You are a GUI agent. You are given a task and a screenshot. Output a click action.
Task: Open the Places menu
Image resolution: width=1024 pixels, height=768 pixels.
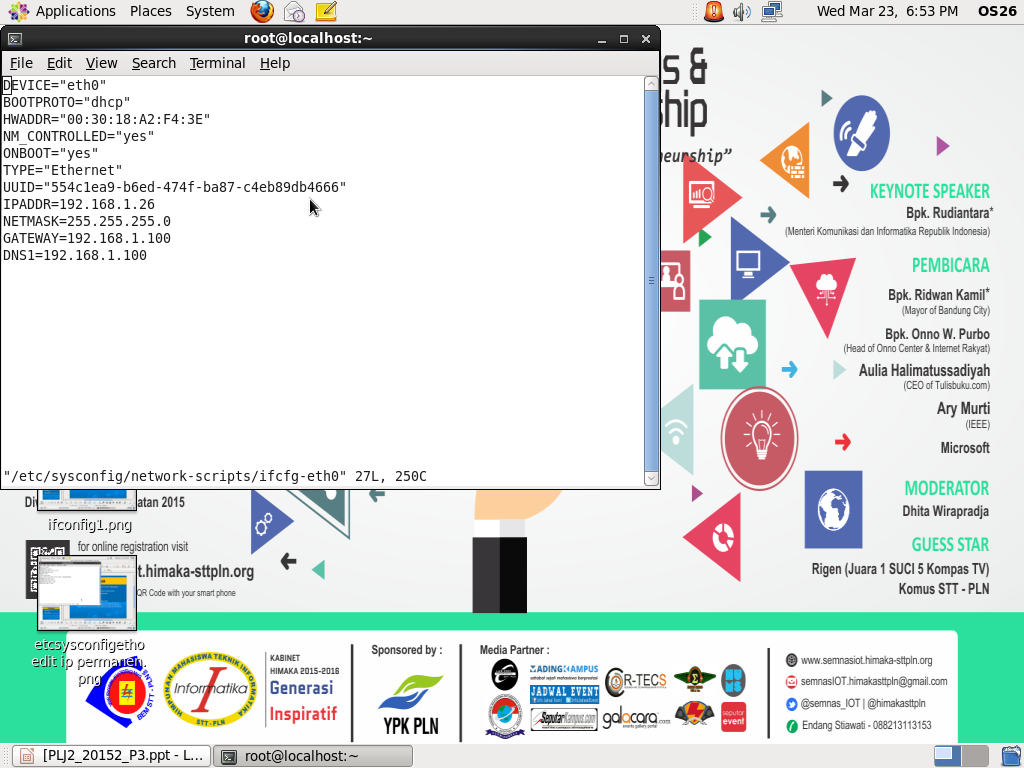tap(151, 11)
